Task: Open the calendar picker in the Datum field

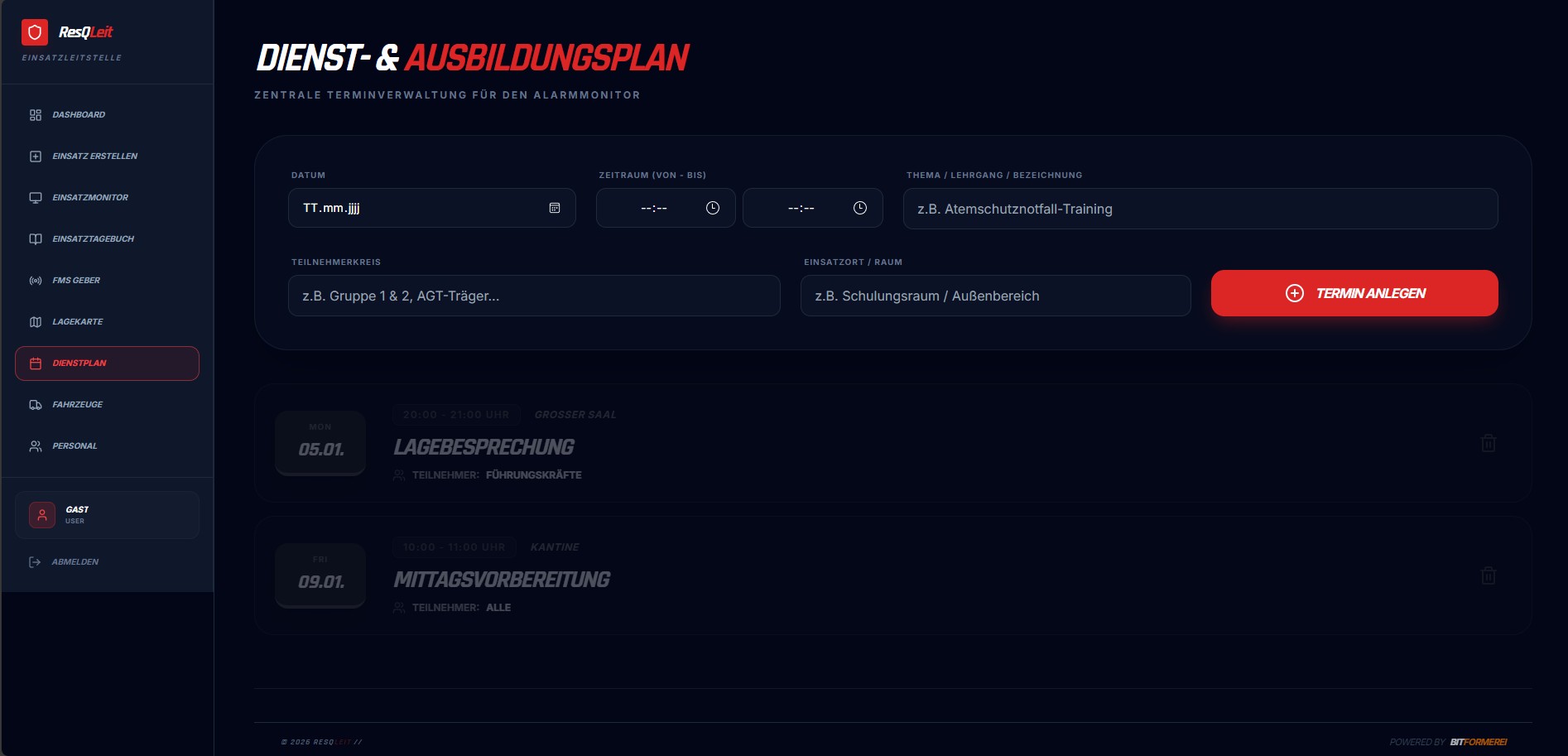Action: (553, 209)
